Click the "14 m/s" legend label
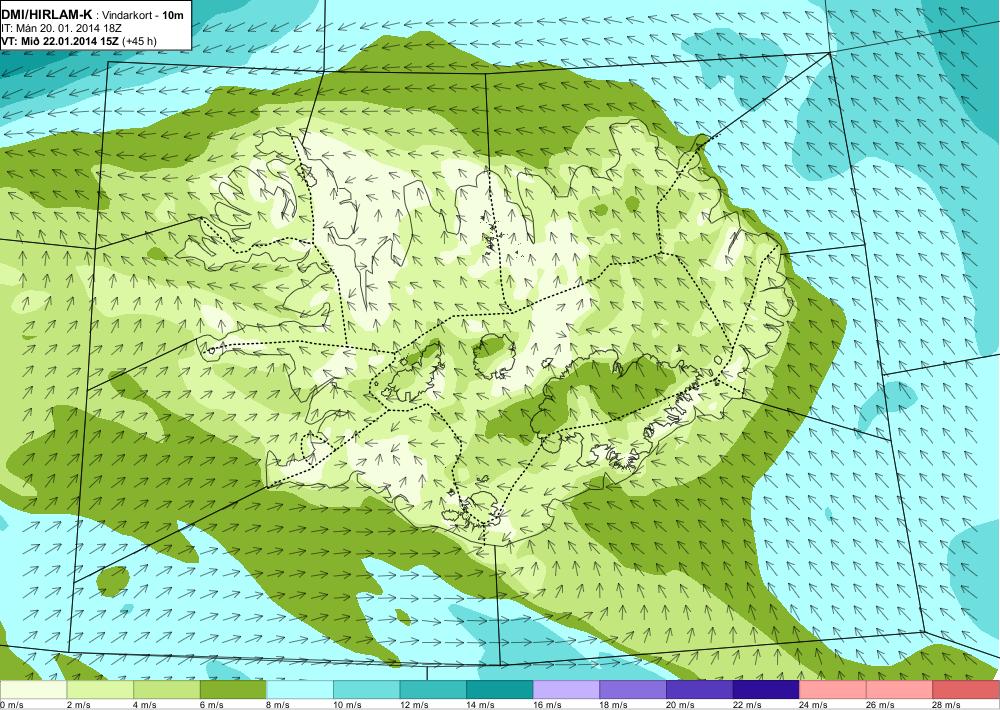This screenshot has height=710, width=1000. [481, 705]
